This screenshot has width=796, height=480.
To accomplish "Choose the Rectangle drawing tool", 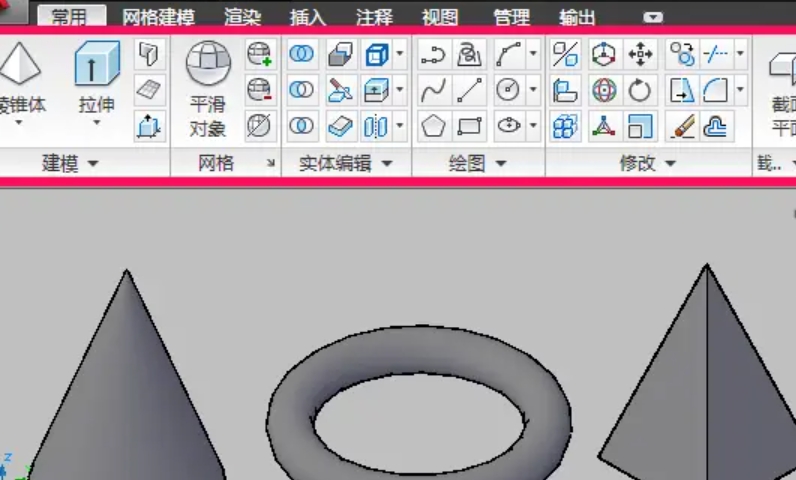I will point(469,126).
